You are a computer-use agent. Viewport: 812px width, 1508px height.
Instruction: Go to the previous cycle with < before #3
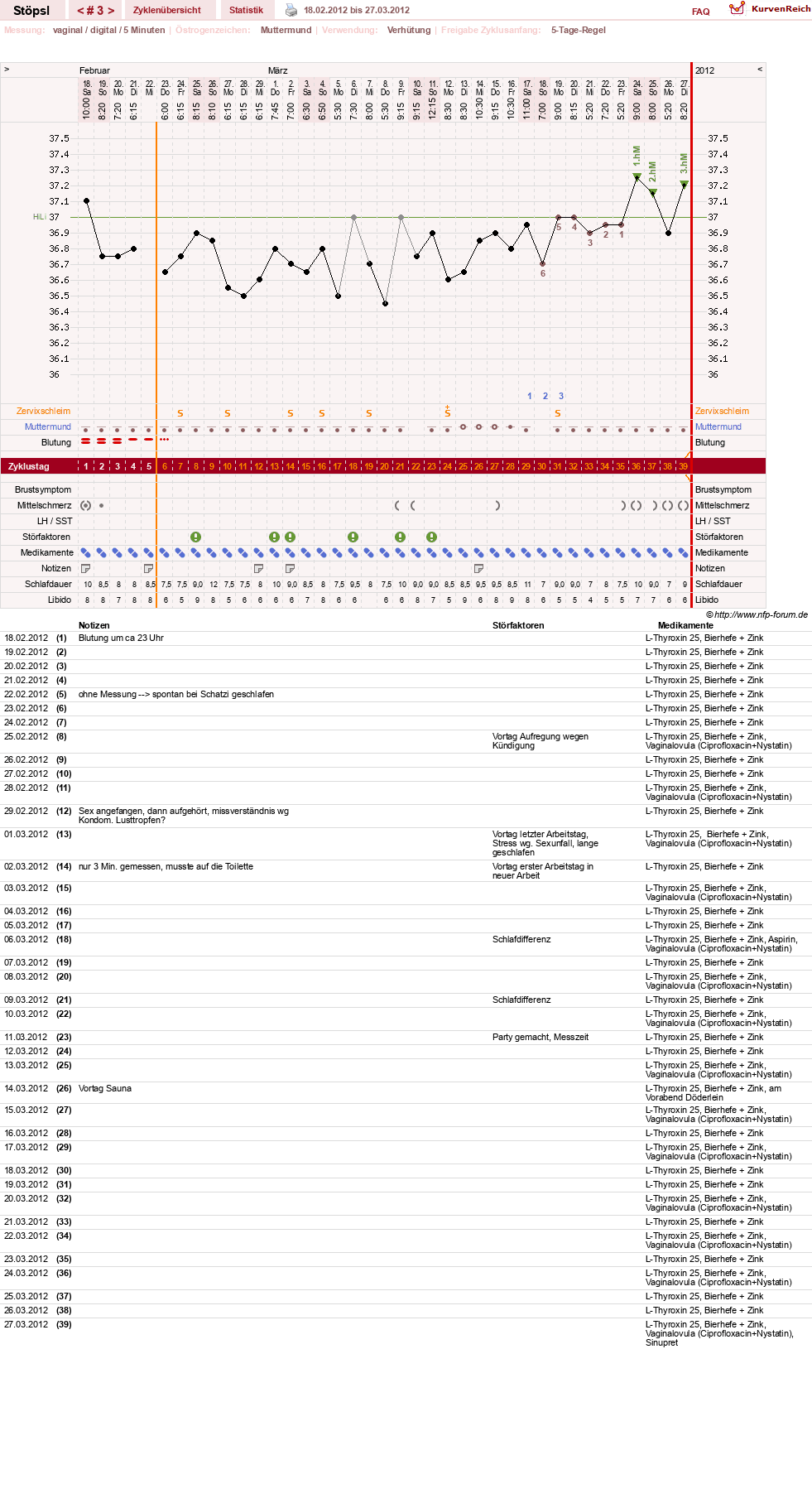[x=80, y=11]
